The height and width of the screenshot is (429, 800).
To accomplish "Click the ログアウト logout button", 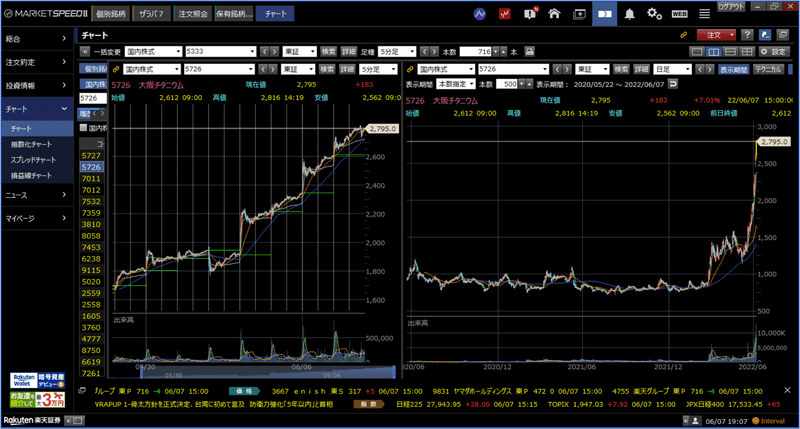I will 732,7.
